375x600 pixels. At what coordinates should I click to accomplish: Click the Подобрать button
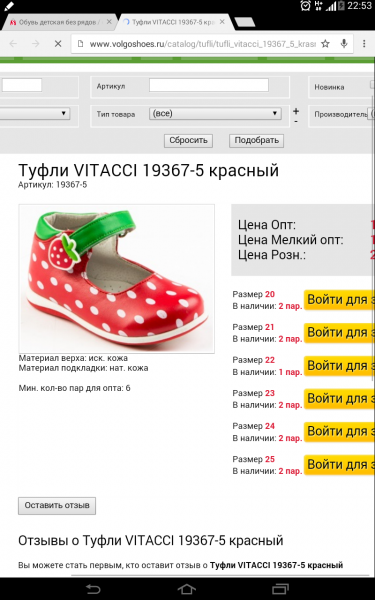pyautogui.click(x=256, y=140)
